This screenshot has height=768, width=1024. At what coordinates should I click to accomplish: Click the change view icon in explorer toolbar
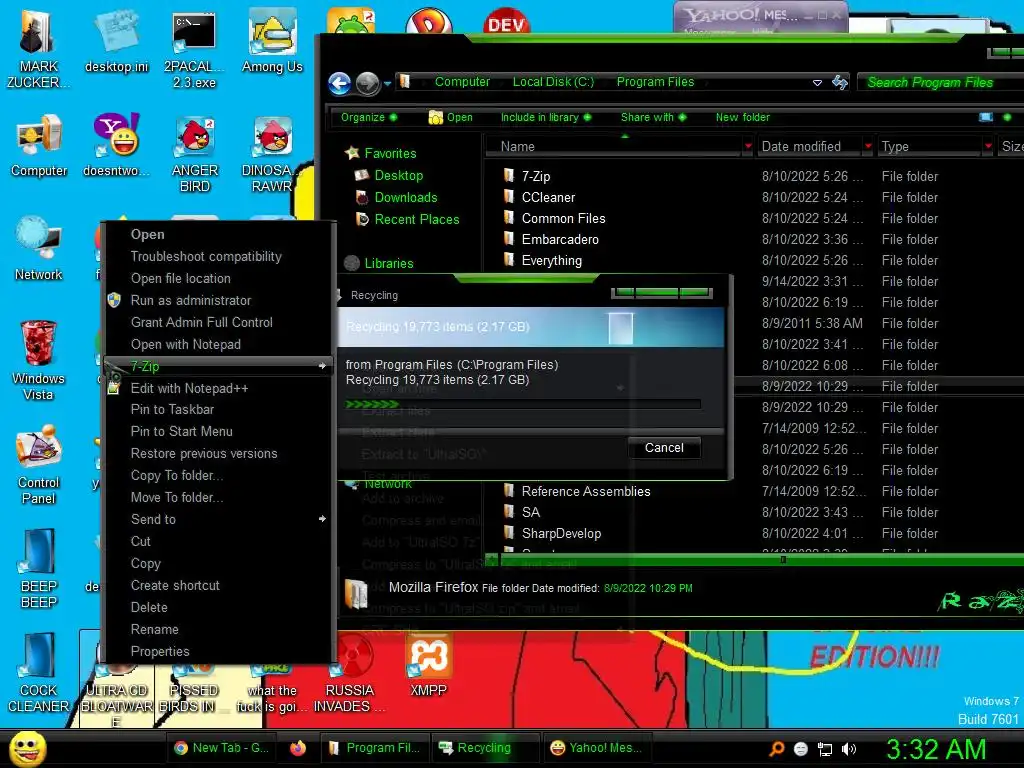point(985,117)
